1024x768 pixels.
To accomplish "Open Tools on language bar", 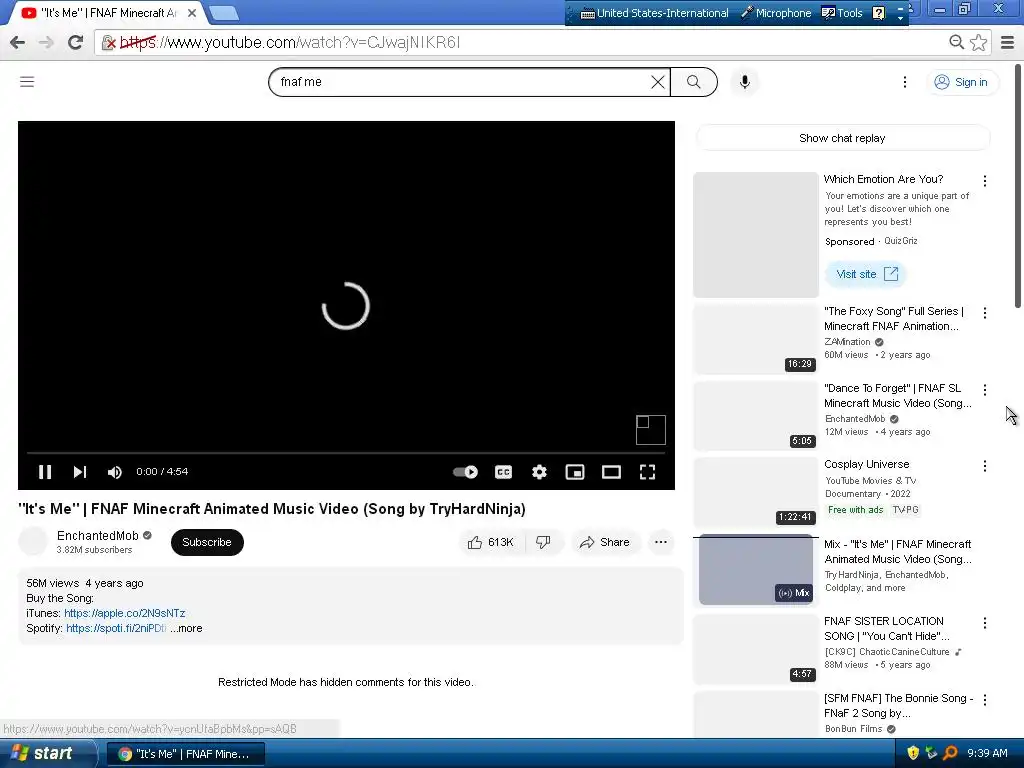I will pyautogui.click(x=842, y=12).
